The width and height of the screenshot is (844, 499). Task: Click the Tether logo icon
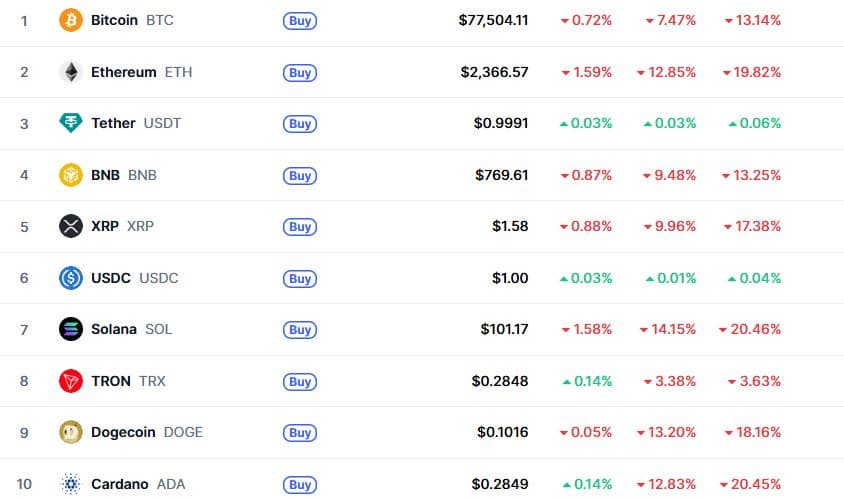(71, 123)
